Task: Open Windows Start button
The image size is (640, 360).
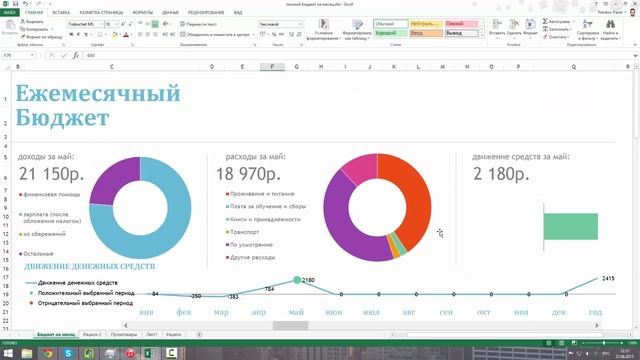Action: pyautogui.click(x=8, y=353)
